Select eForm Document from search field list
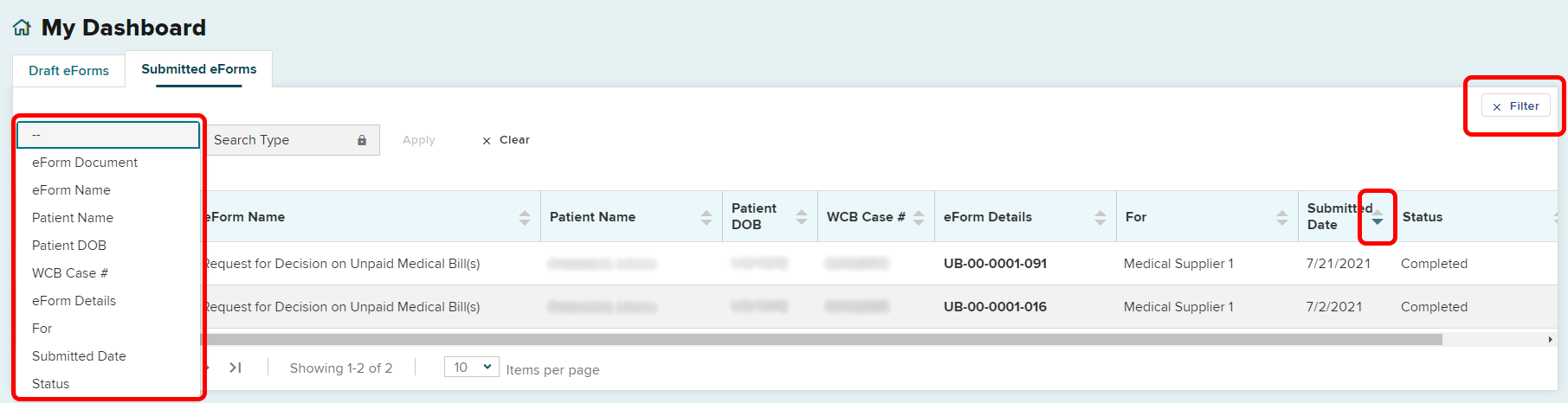This screenshot has height=403, width=1568. (85, 163)
